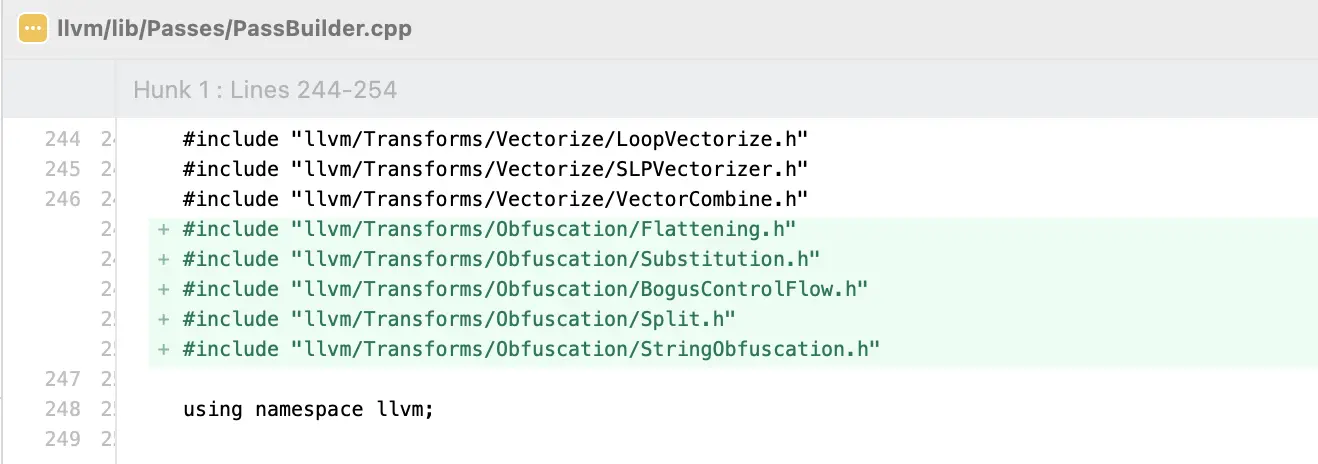Screen dimensions: 1318x464
Task: Select the LoopVectorize.h include line
Action: coord(495,139)
